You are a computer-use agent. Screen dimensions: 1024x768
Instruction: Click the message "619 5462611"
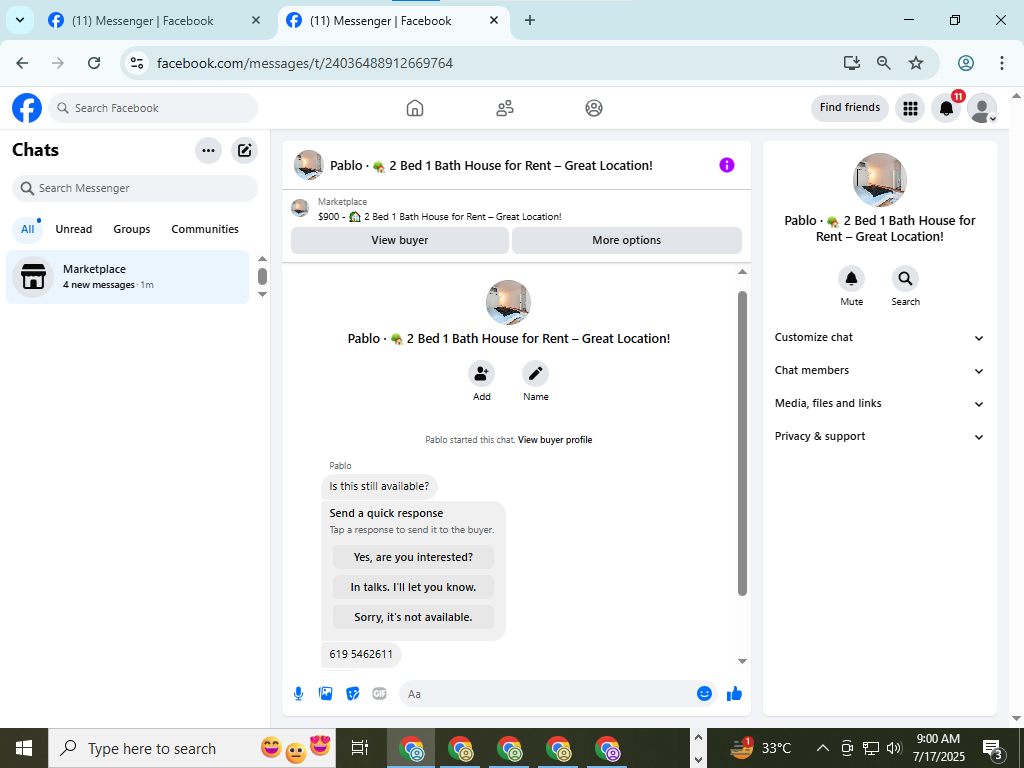tap(361, 654)
